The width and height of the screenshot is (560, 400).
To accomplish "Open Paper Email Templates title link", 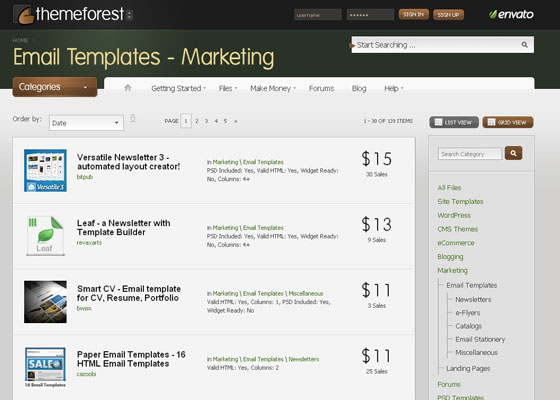I will click(131, 359).
